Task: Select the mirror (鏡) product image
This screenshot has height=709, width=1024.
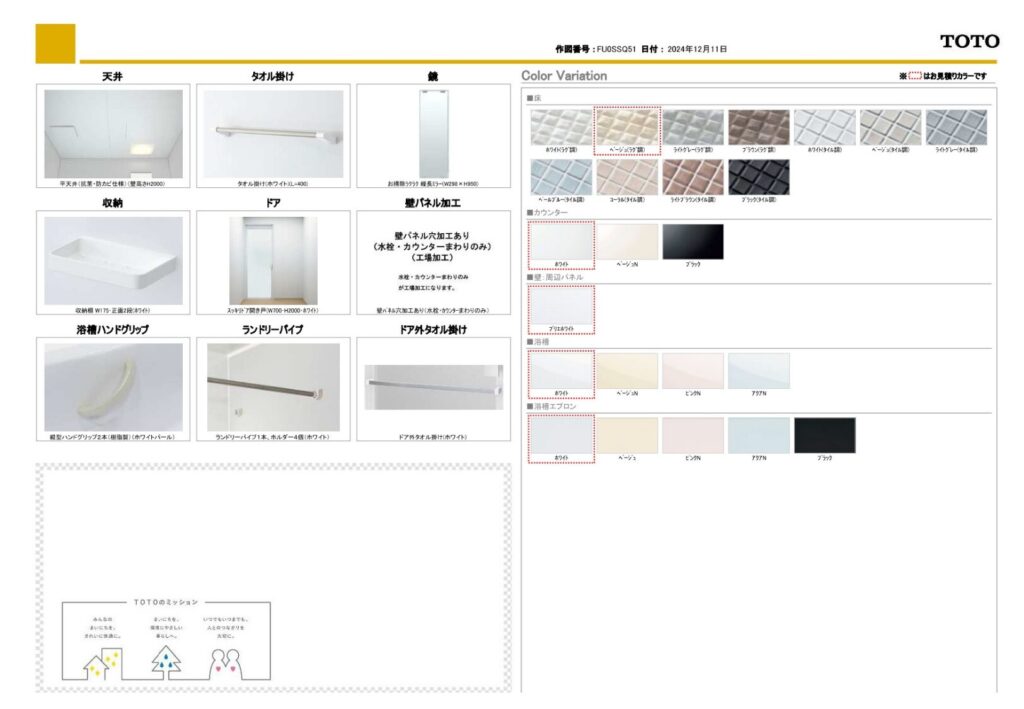Action: pos(433,134)
